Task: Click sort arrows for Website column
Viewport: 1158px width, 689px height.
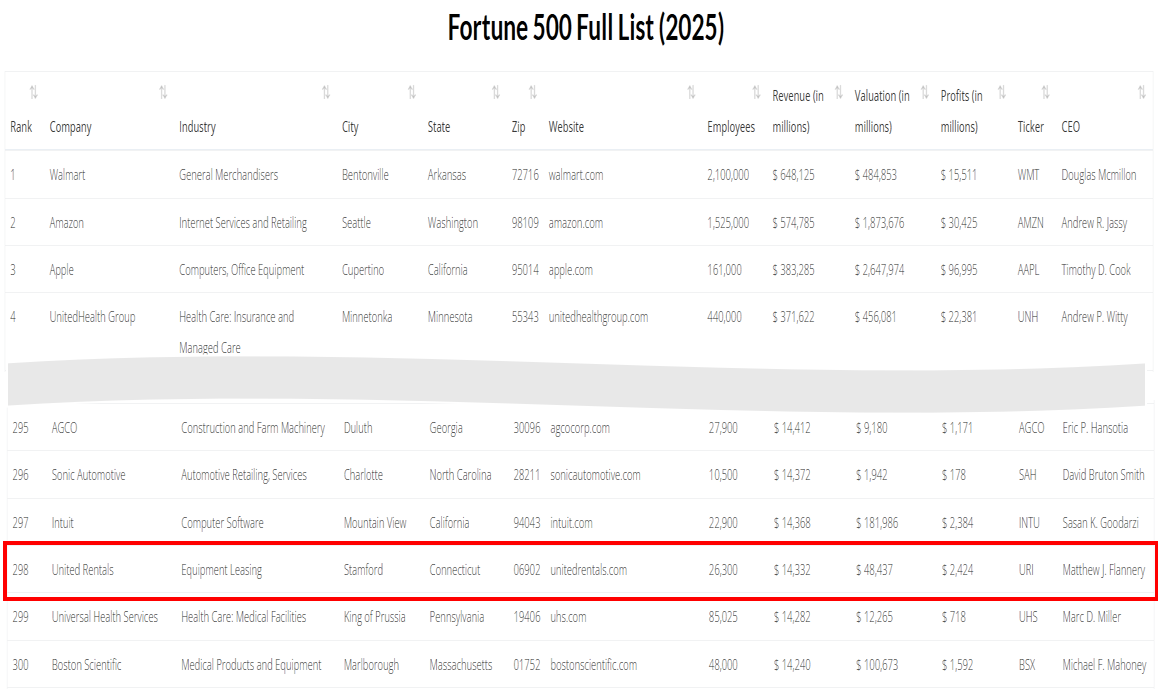Action: tap(691, 92)
